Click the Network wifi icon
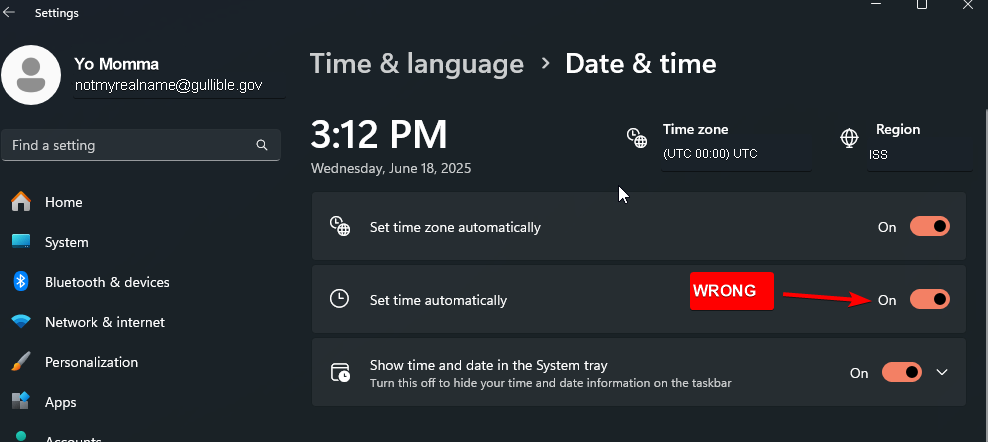 pos(21,322)
